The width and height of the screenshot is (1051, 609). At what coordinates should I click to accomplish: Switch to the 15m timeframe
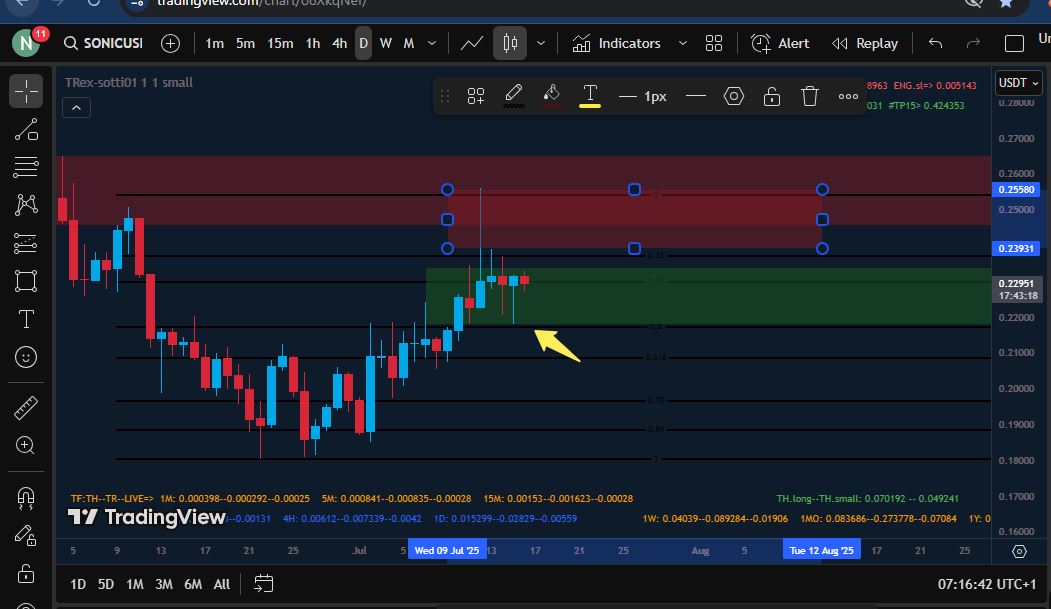coord(280,44)
